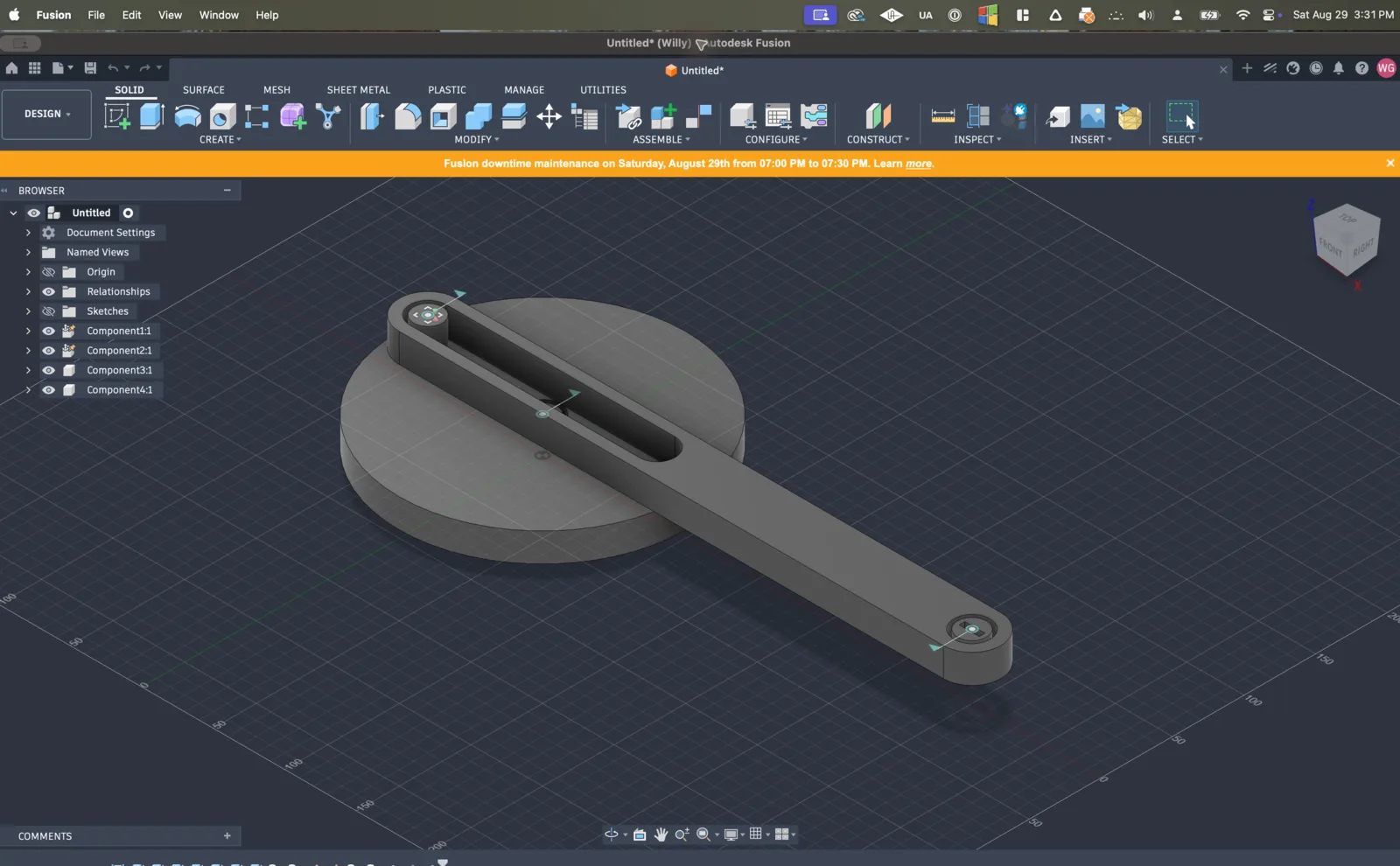Dismiss the orange maintenance banner

1389,164
